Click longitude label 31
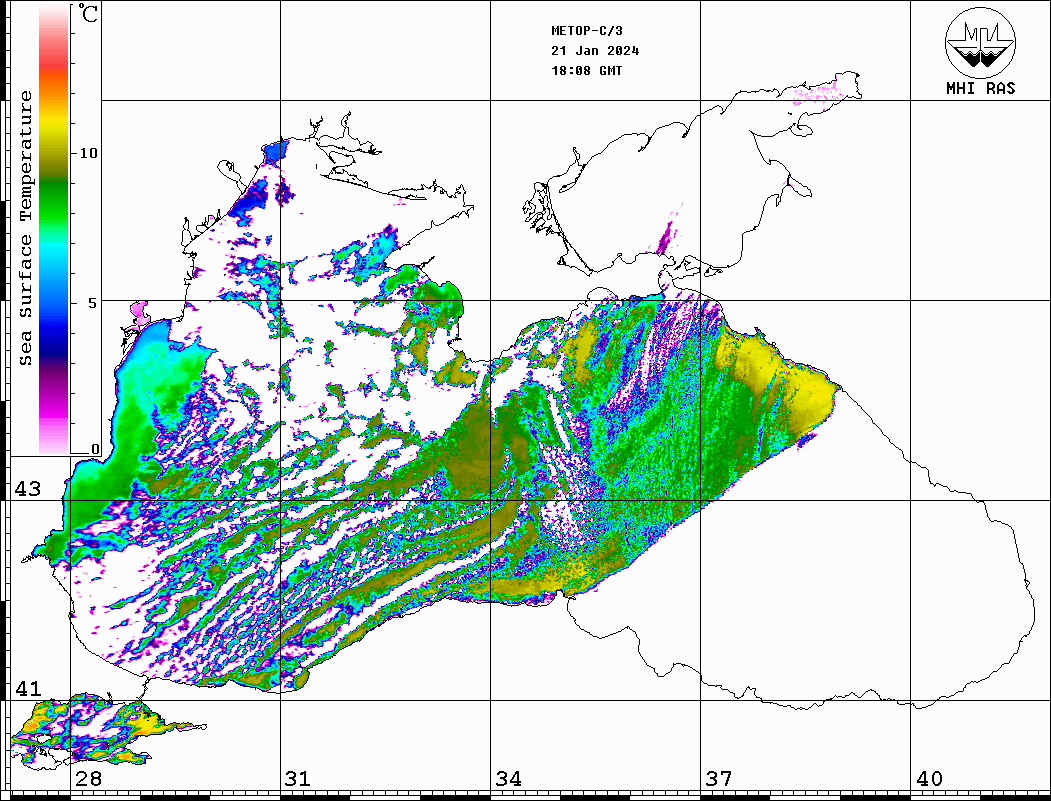 [298, 778]
